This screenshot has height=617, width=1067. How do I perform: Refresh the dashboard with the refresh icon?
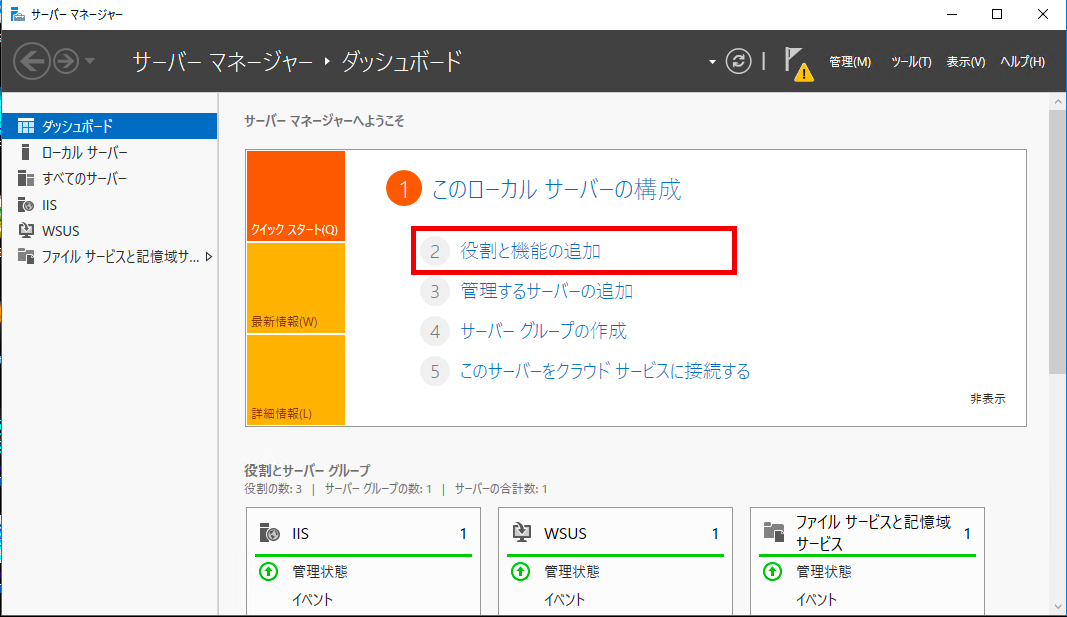[x=738, y=61]
